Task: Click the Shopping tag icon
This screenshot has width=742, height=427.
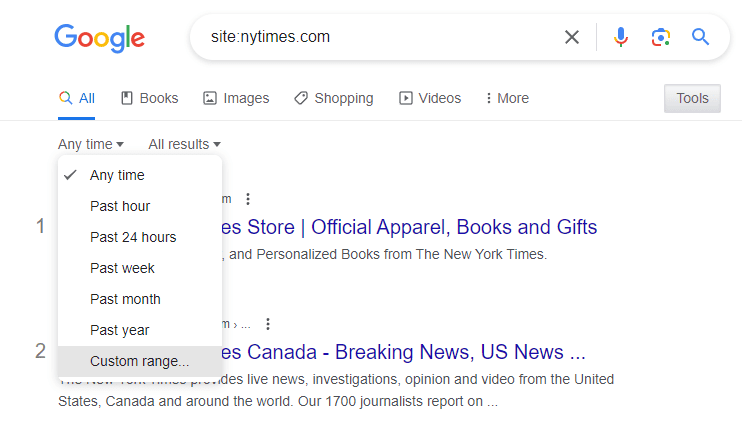Action: [x=300, y=98]
